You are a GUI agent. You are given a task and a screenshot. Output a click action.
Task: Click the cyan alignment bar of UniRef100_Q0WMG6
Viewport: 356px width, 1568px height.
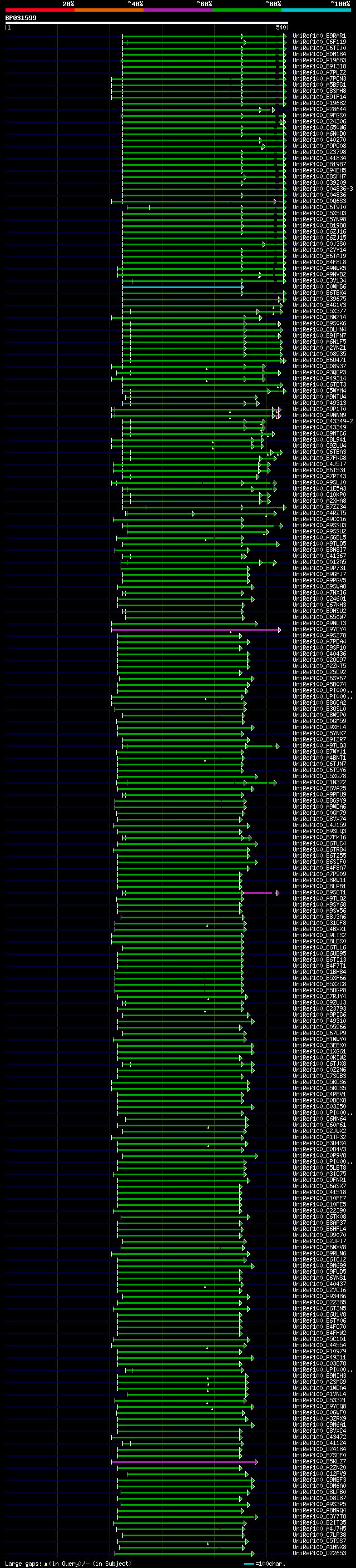182,288
